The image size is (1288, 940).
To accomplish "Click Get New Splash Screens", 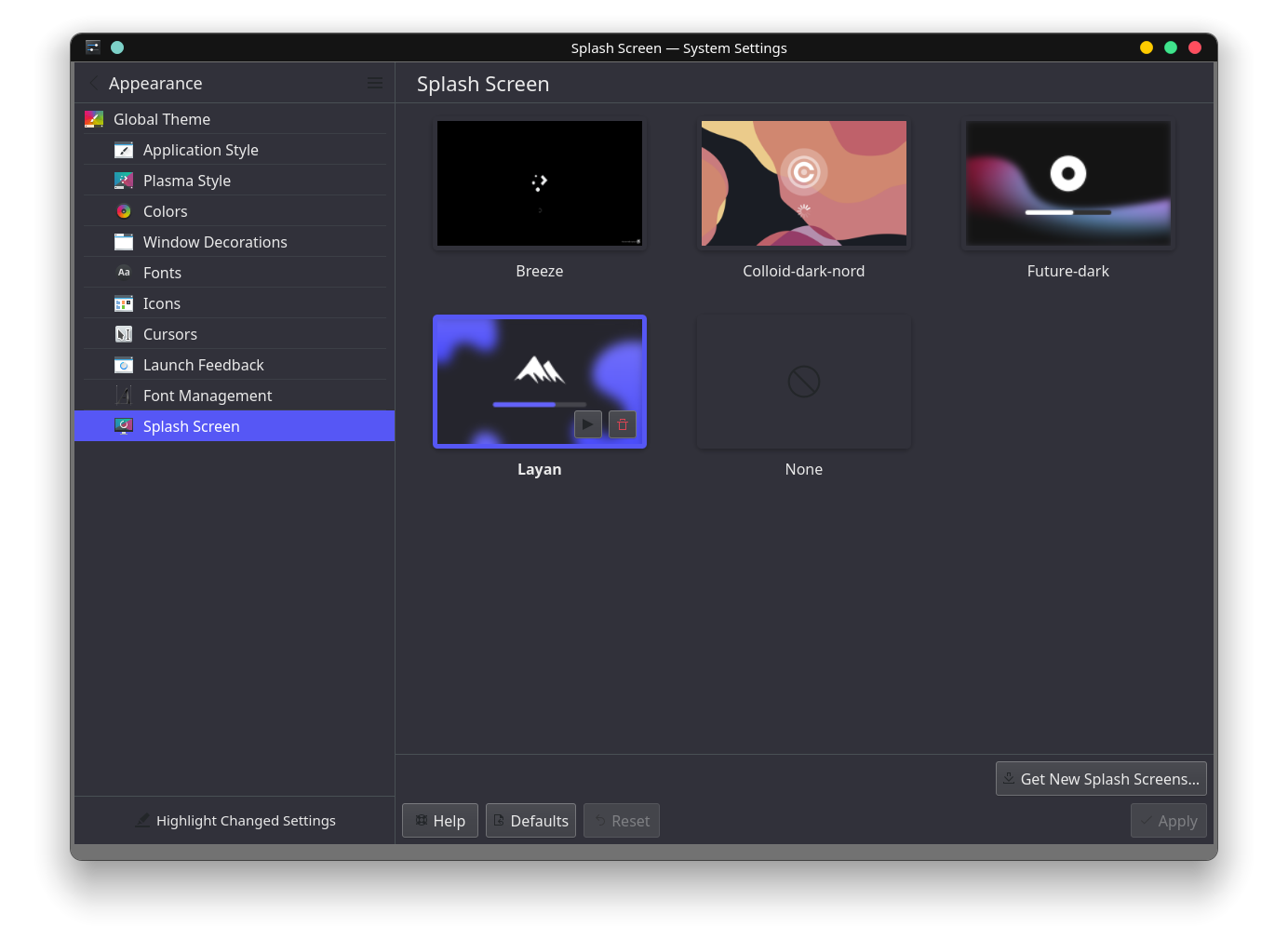I will click(1101, 778).
